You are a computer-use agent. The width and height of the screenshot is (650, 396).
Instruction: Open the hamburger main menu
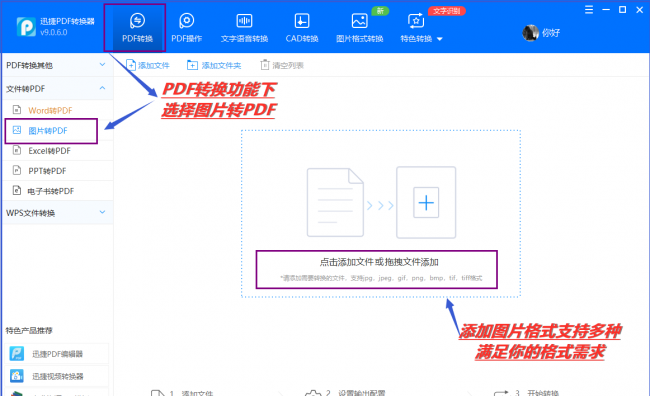[589, 10]
